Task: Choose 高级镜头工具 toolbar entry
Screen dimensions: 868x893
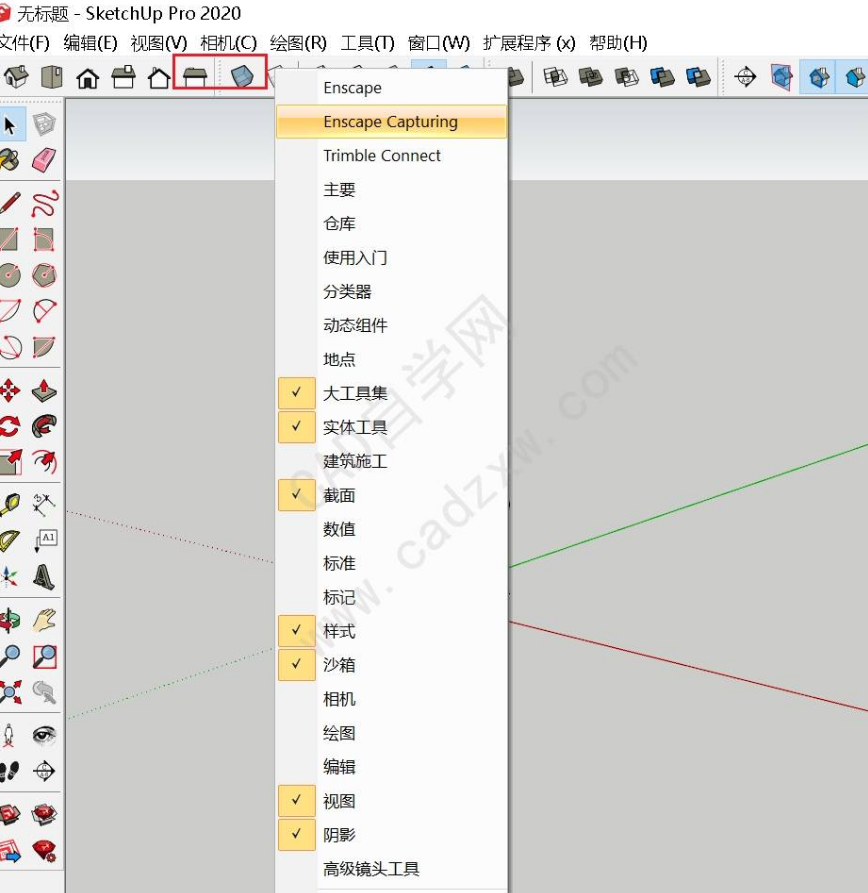Action: coord(391,869)
